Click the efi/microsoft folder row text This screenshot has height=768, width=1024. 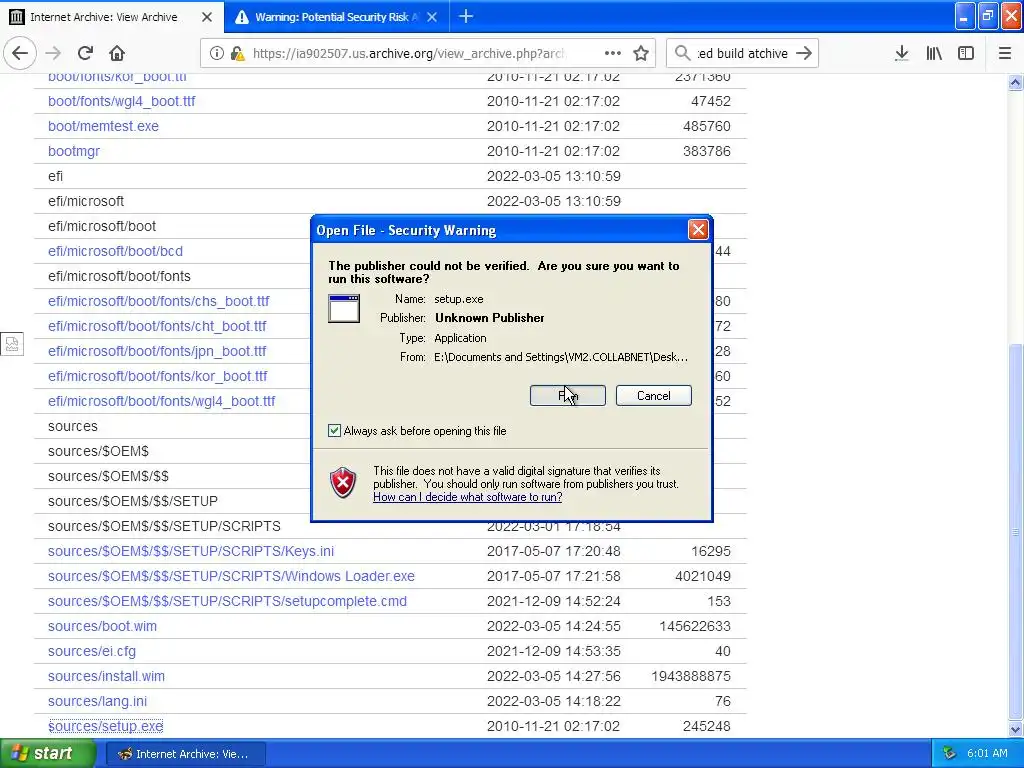click(x=86, y=201)
